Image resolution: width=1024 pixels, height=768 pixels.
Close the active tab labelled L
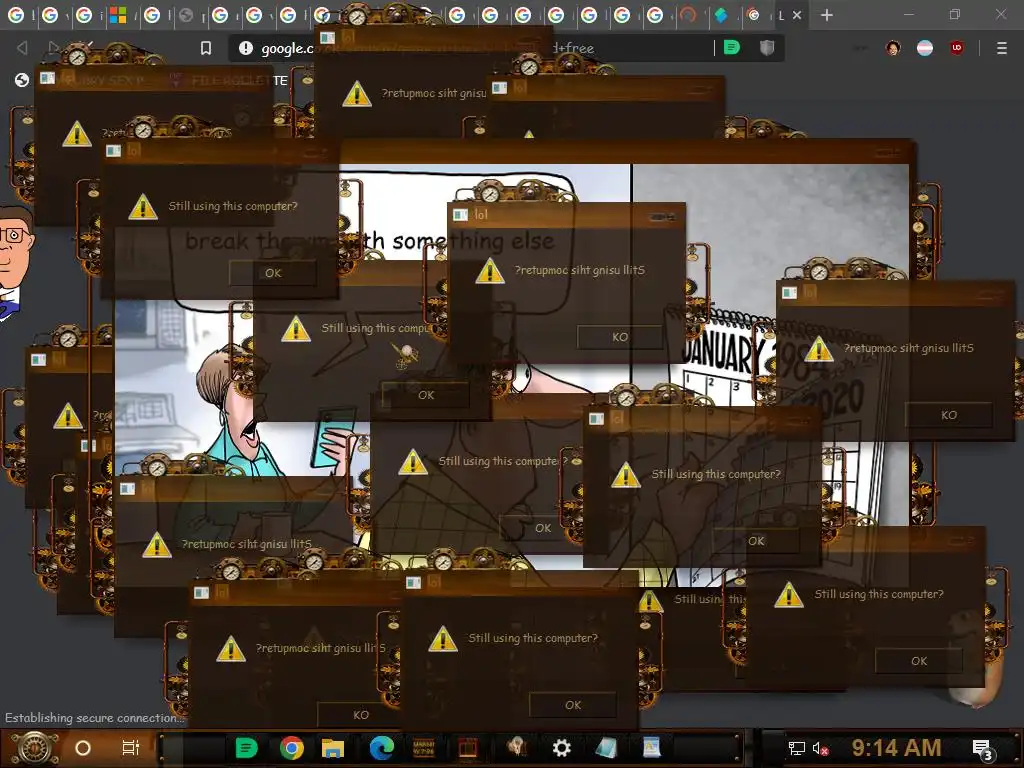tap(797, 15)
